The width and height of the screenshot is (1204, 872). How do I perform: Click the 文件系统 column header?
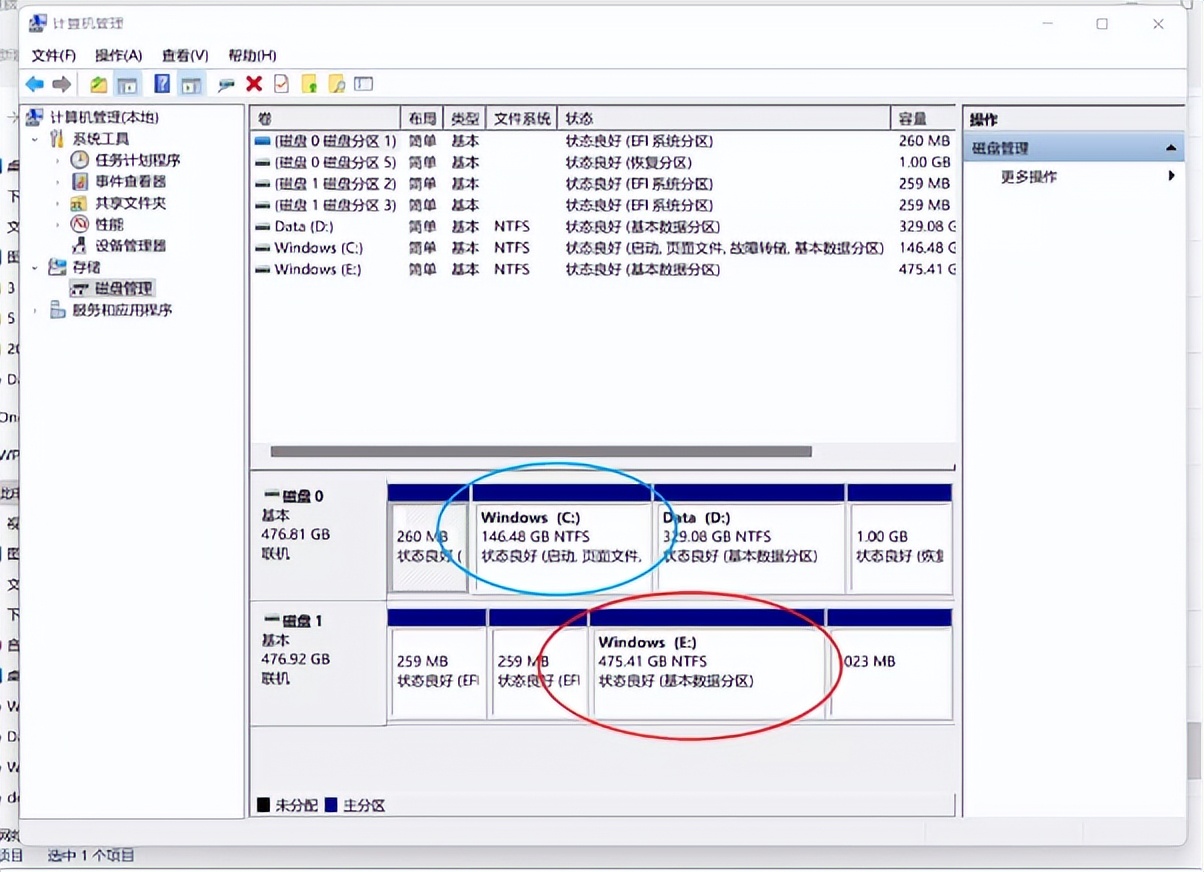pos(522,119)
